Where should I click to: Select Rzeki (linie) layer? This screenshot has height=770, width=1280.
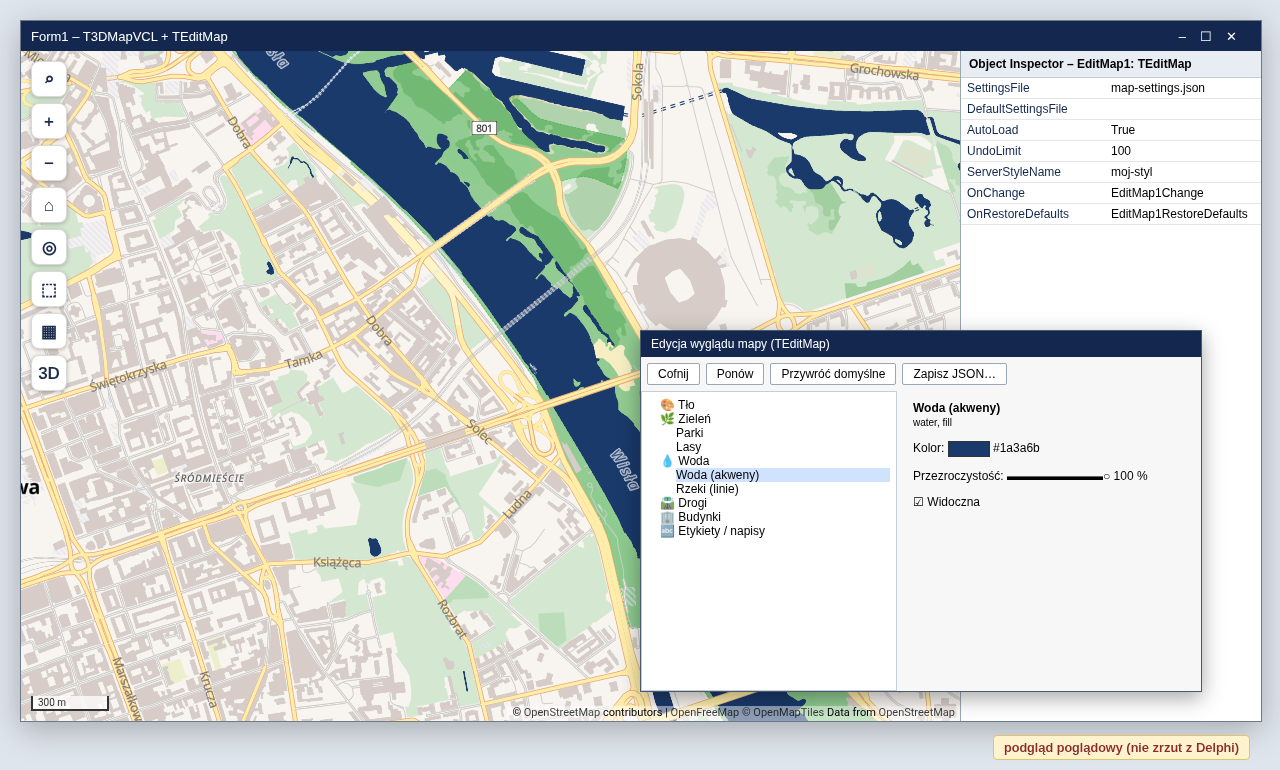point(707,489)
